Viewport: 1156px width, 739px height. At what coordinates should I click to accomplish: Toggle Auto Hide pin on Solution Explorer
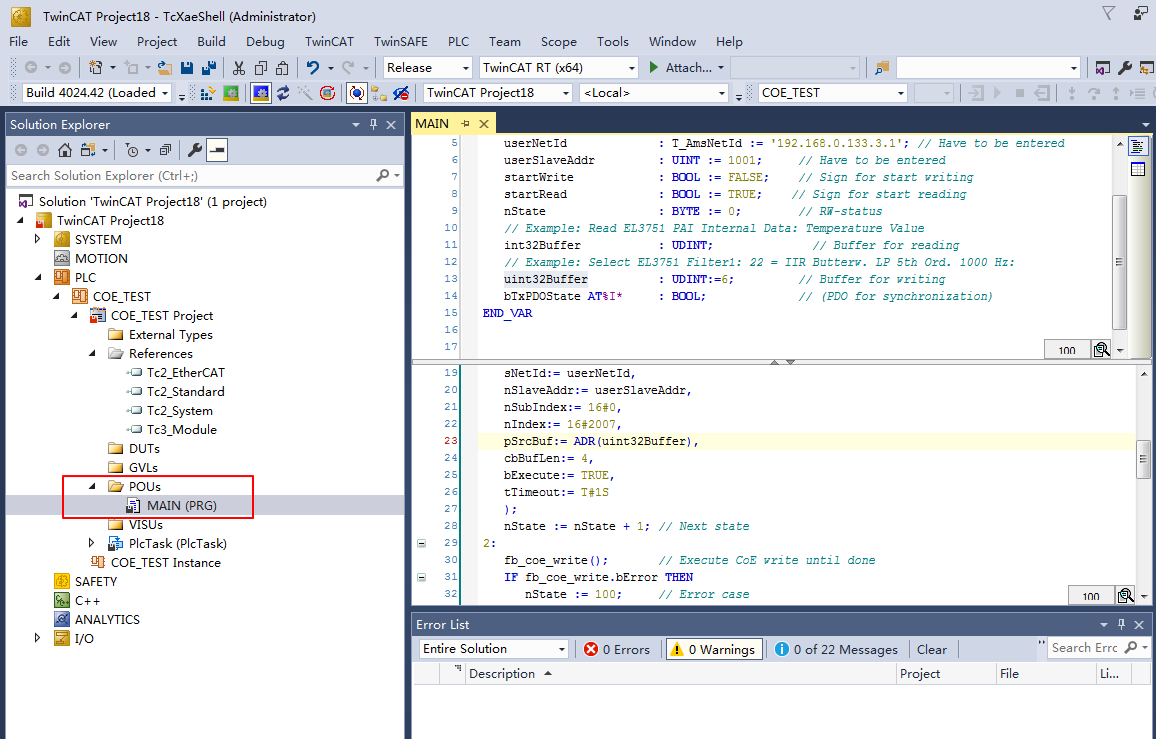373,125
